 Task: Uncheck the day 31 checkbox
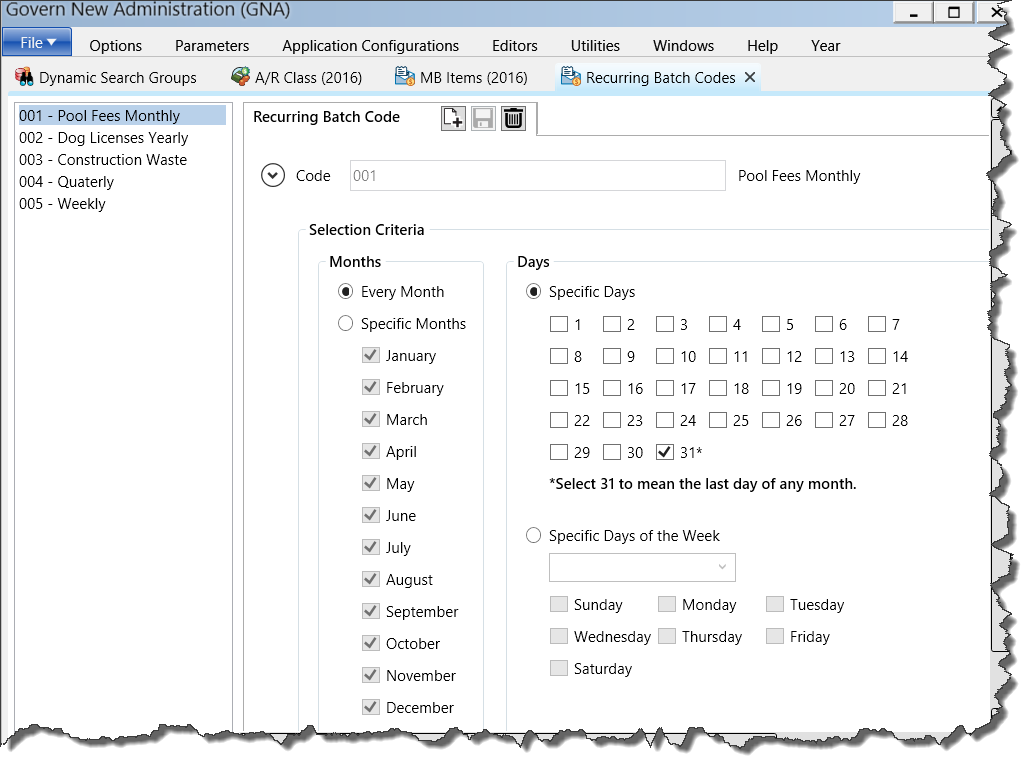[665, 452]
